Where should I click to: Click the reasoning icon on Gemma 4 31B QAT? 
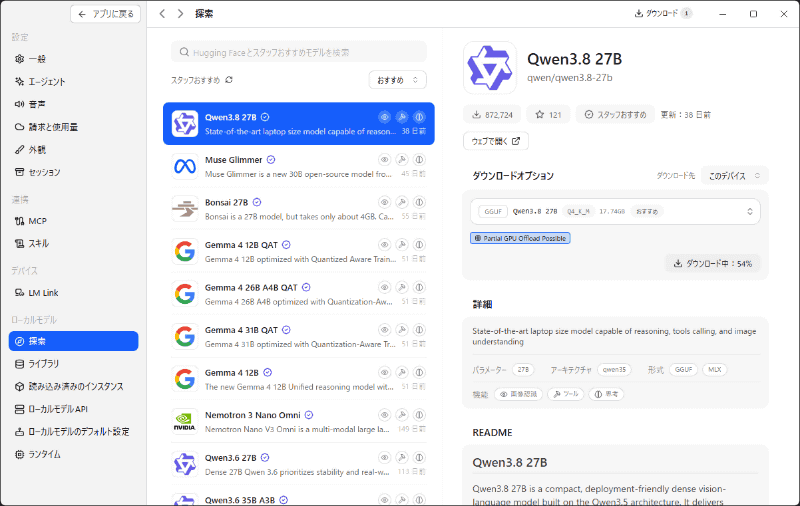[419, 330]
